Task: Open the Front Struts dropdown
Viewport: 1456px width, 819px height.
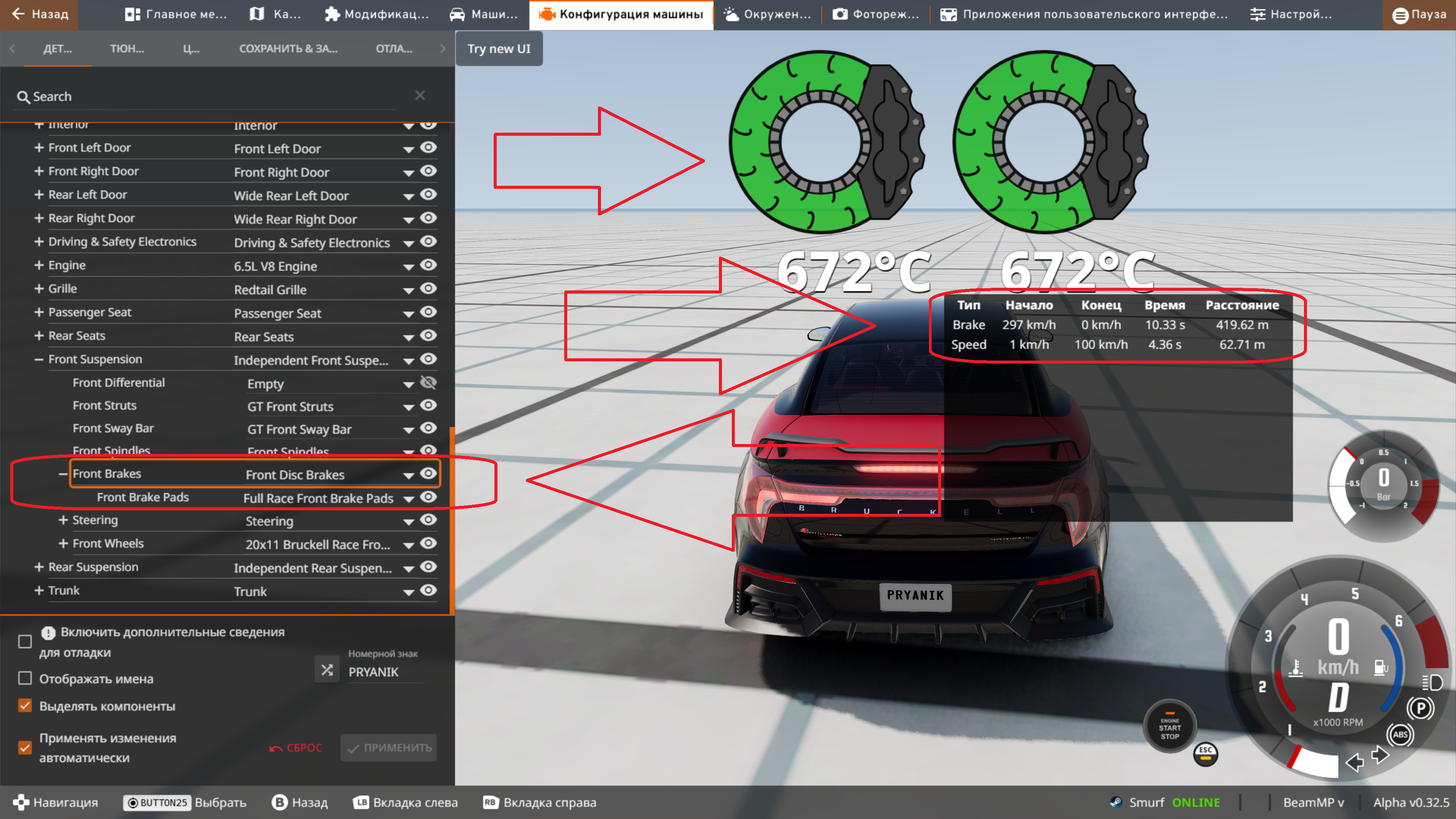Action: point(408,407)
